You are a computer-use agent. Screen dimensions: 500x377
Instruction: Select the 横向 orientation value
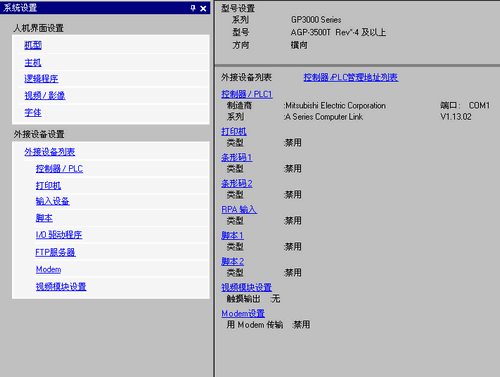(299, 45)
